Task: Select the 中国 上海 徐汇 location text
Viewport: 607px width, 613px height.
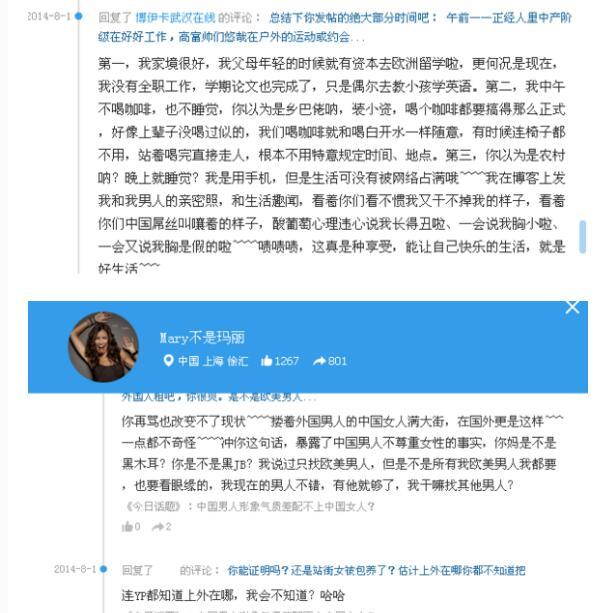Action: tap(213, 361)
